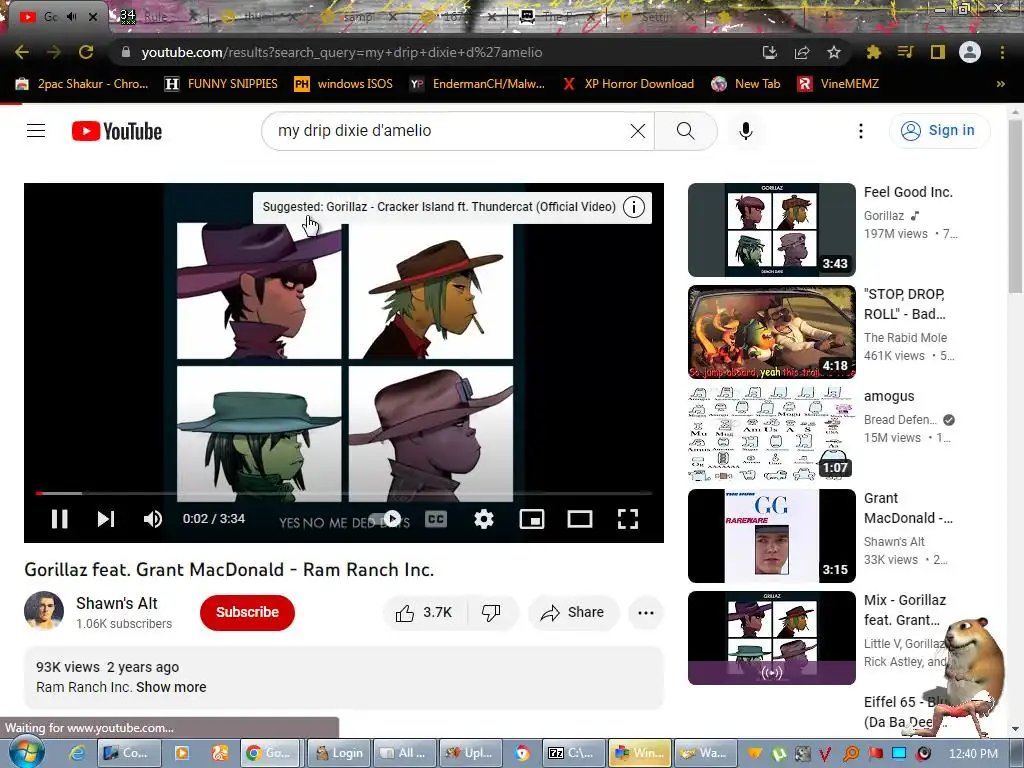Open Chrome three-dot main menu
The width and height of the screenshot is (1024, 768).
tap(1002, 52)
